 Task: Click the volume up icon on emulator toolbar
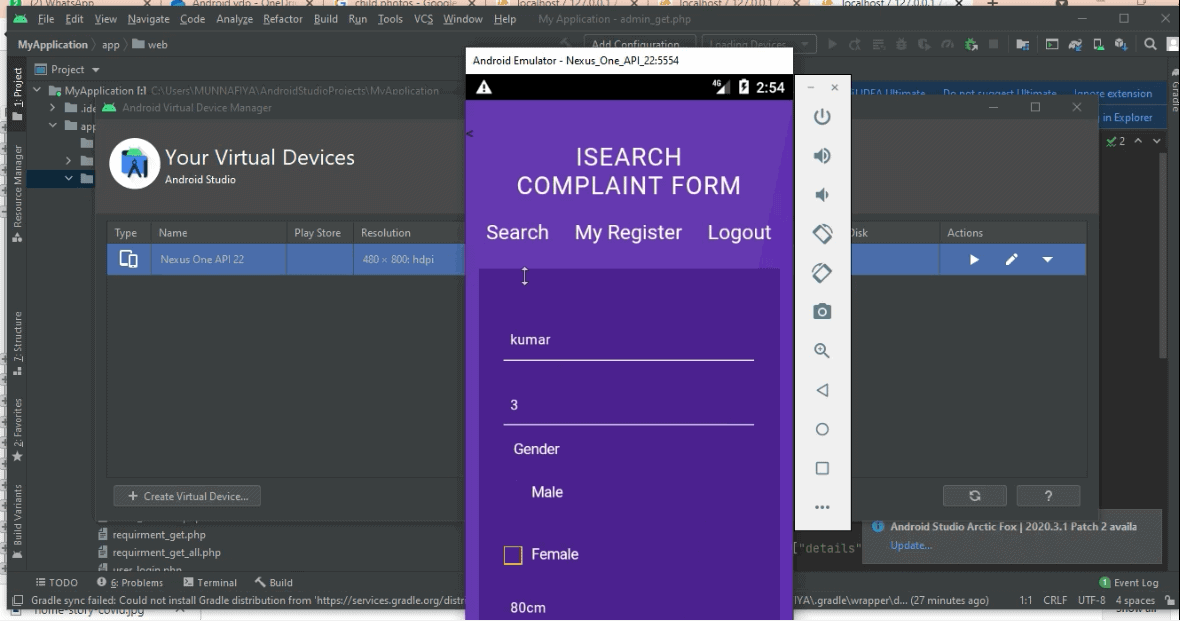[821, 156]
